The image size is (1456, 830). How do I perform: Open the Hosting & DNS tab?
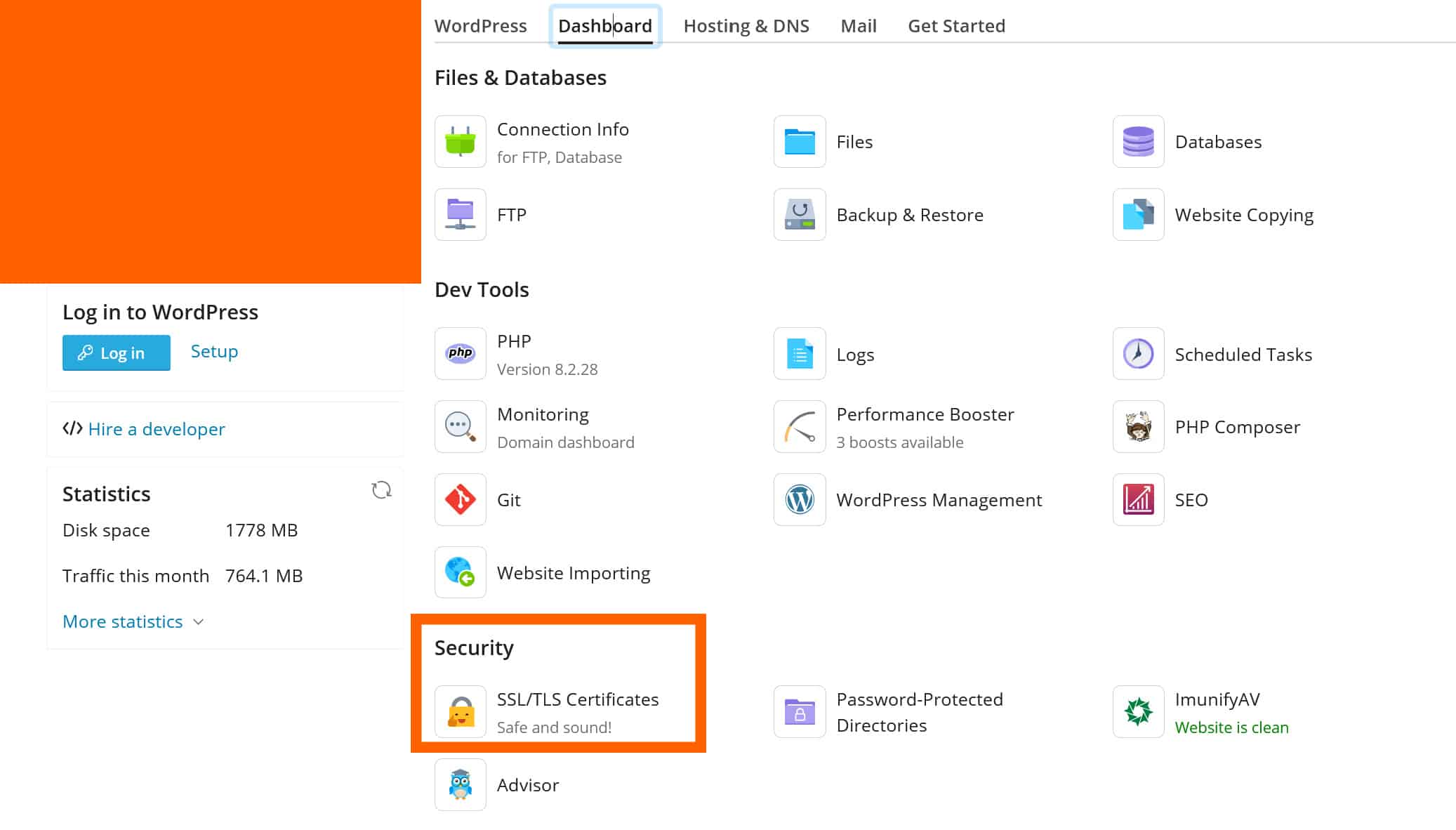[x=746, y=26]
